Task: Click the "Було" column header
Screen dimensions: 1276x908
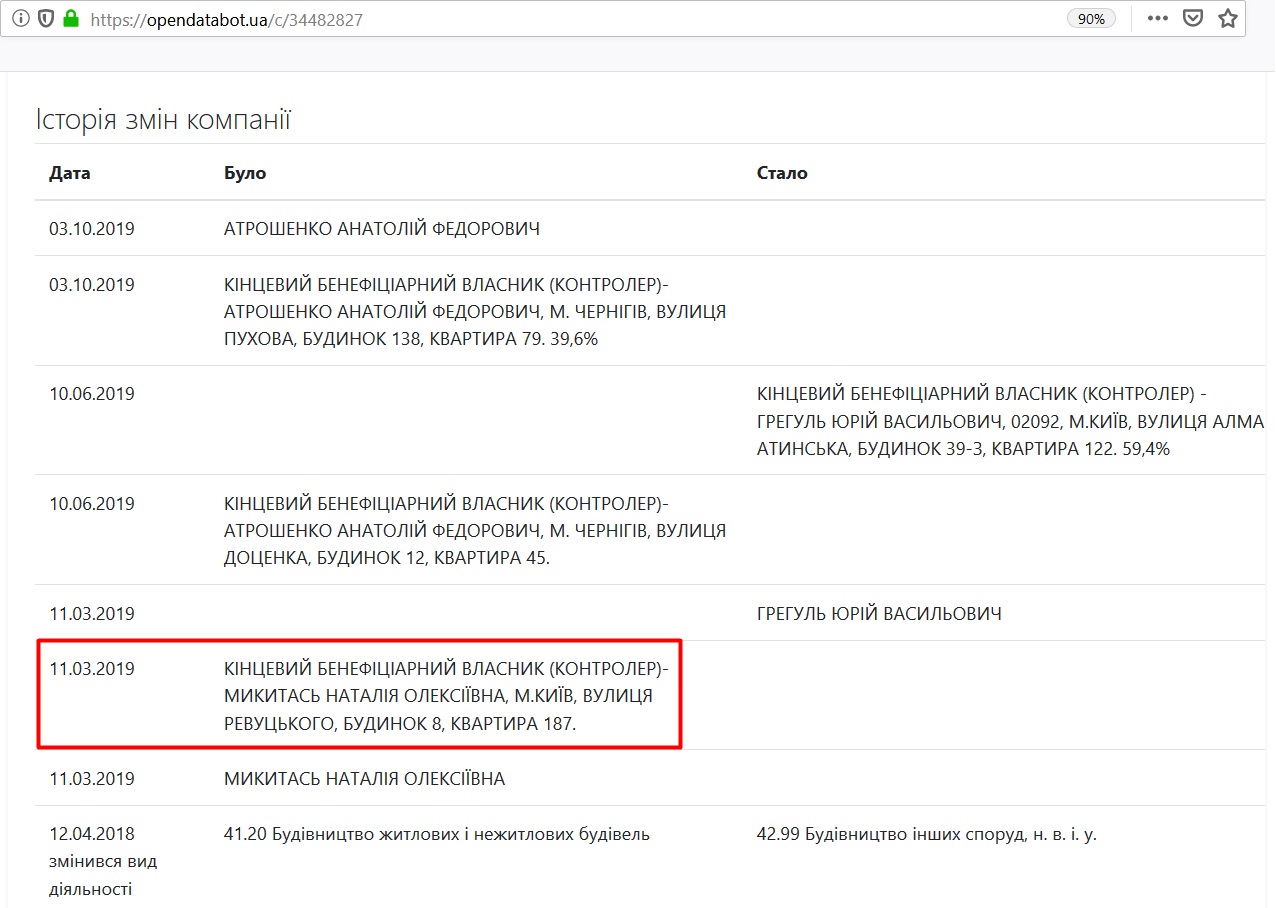Action: tap(245, 173)
